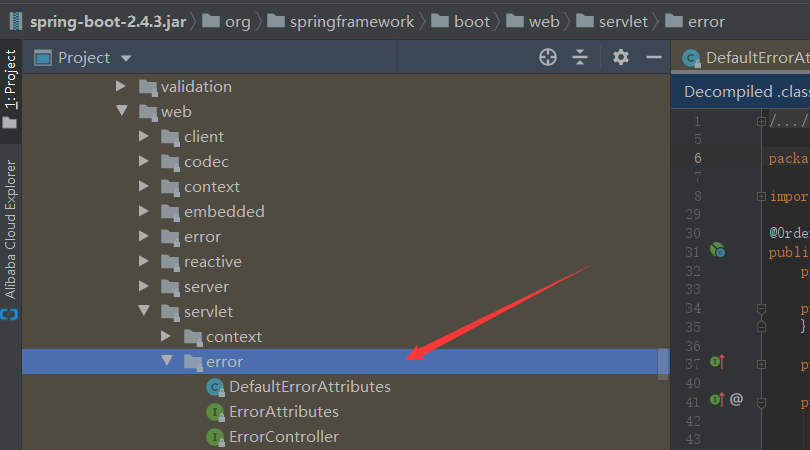
Task: Select the client package
Action: pyautogui.click(x=204, y=136)
